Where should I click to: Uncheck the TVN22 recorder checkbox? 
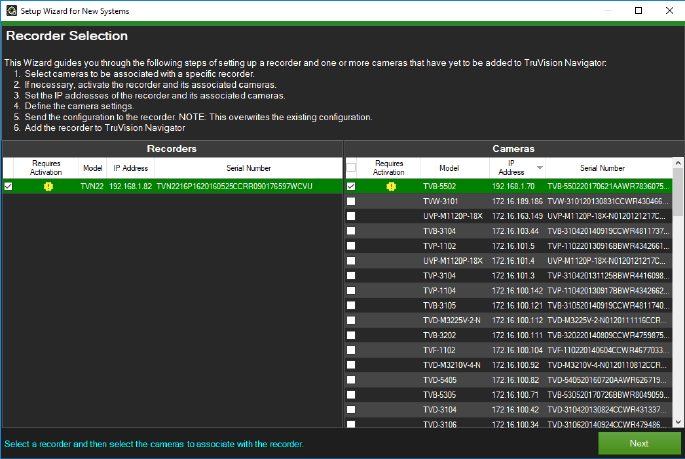tap(8, 186)
